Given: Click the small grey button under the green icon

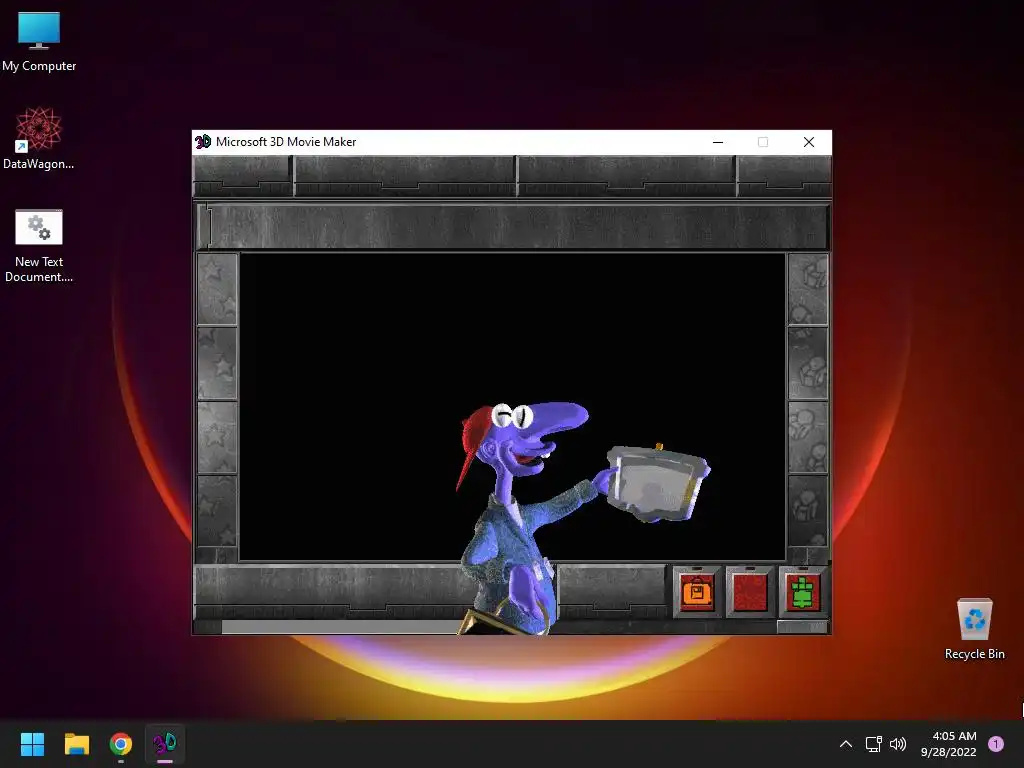Looking at the screenshot, I should pos(802,627).
